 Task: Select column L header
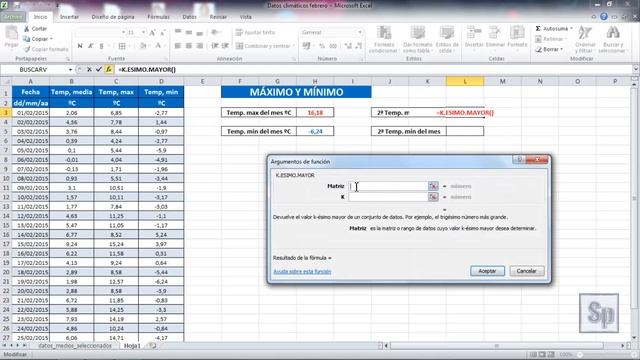pyautogui.click(x=465, y=81)
